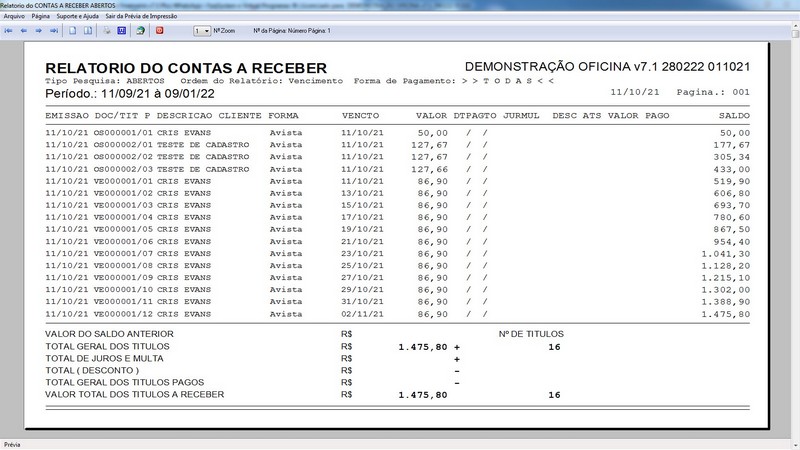Image resolution: width=800 pixels, height=450 pixels.
Task: Click the VALOR TOTAL DOS TITULOS A RECEBER label
Action: click(x=135, y=394)
